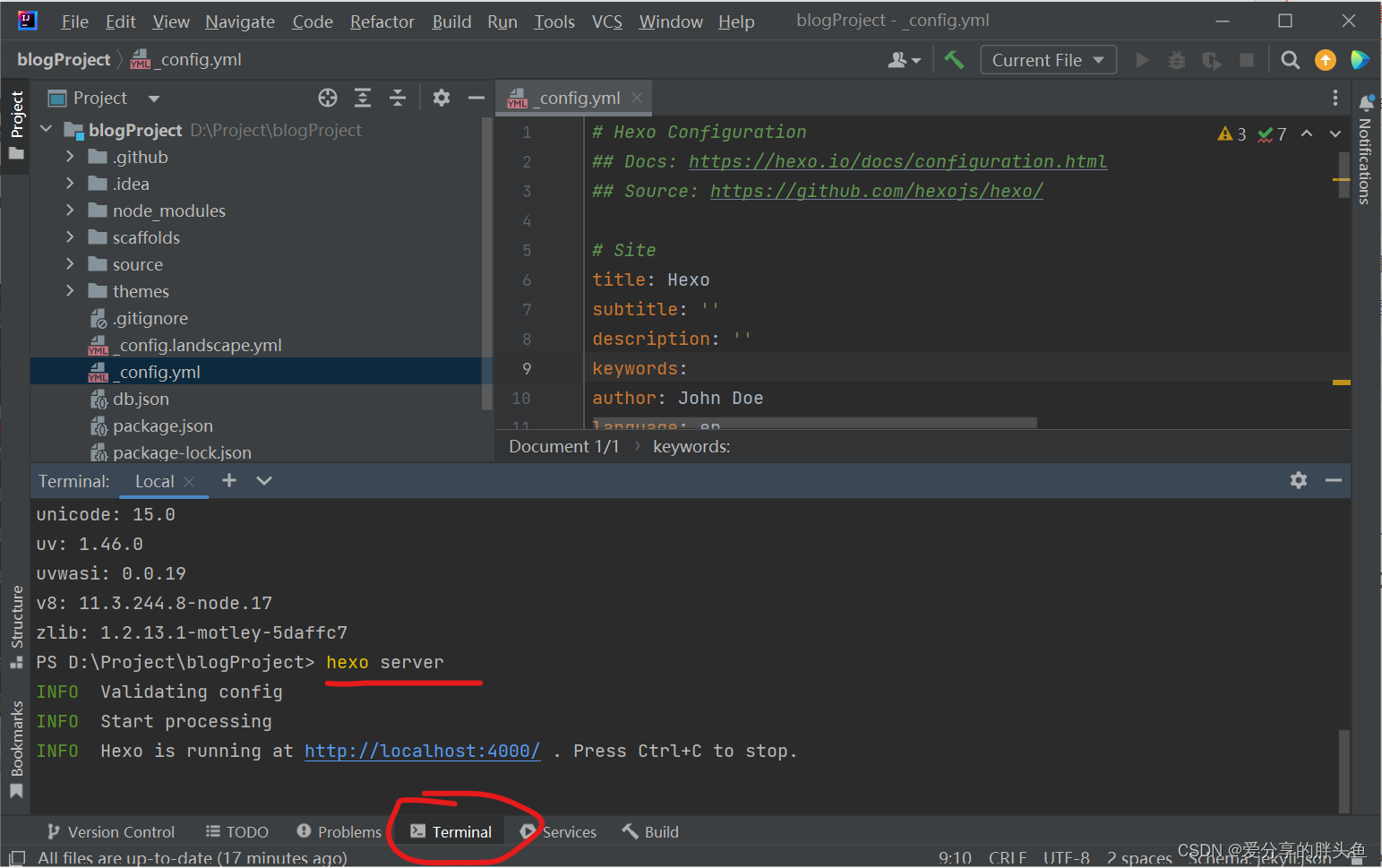This screenshot has width=1382, height=868.
Task: Select package.json in project tree
Action: pyautogui.click(x=162, y=425)
